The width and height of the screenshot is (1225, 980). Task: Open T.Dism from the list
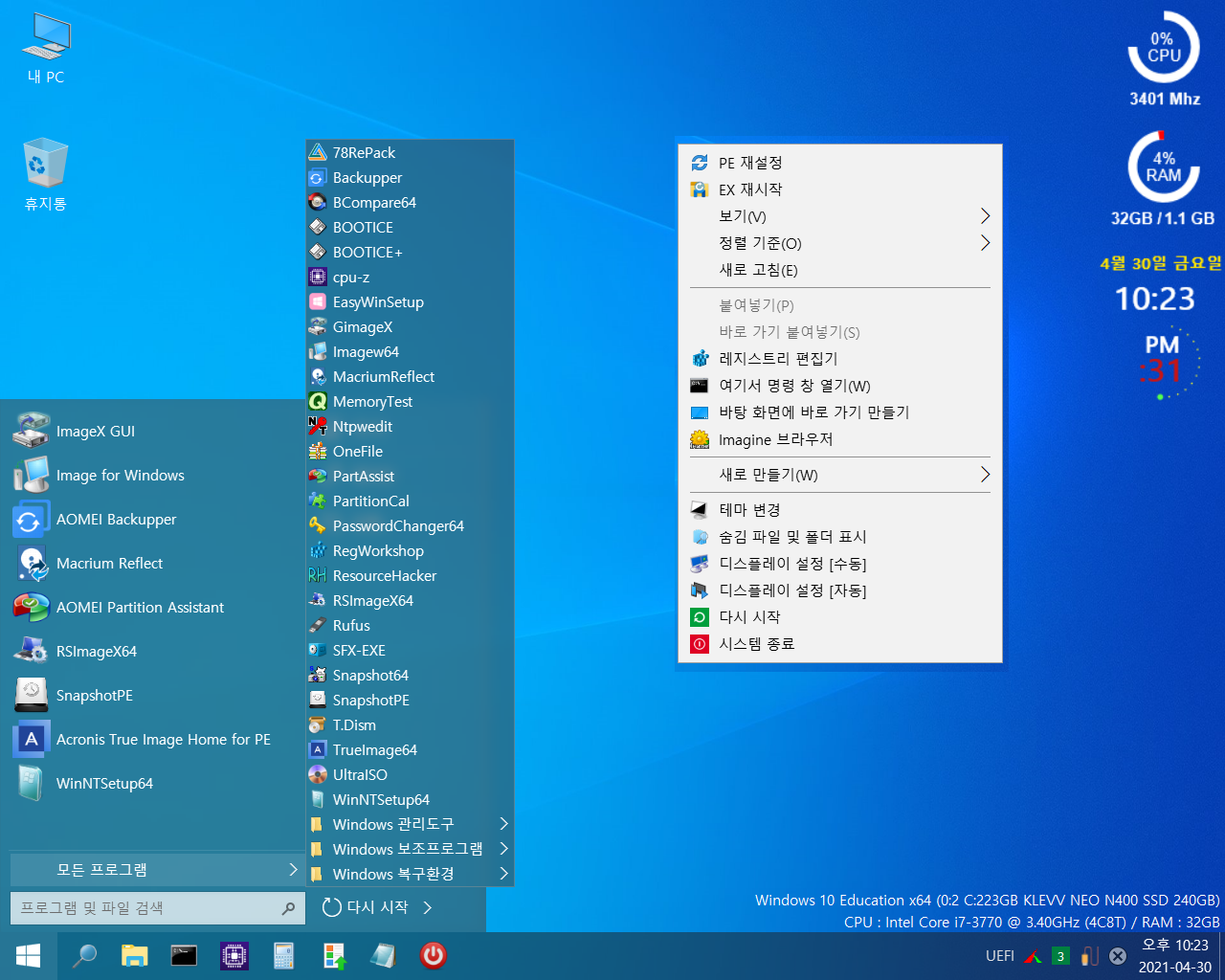[410, 725]
